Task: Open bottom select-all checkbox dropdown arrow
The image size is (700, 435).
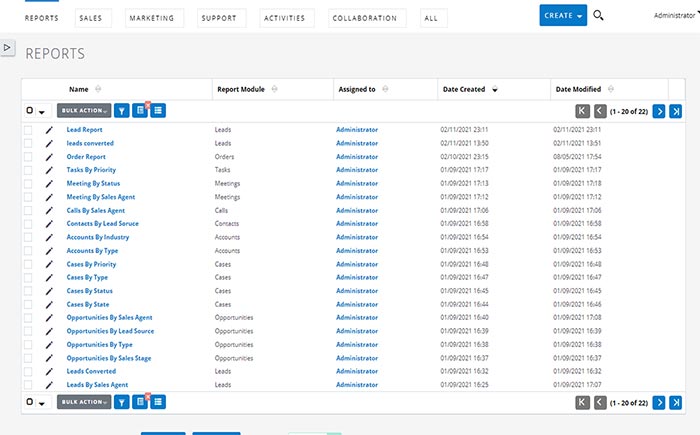Action: click(42, 403)
